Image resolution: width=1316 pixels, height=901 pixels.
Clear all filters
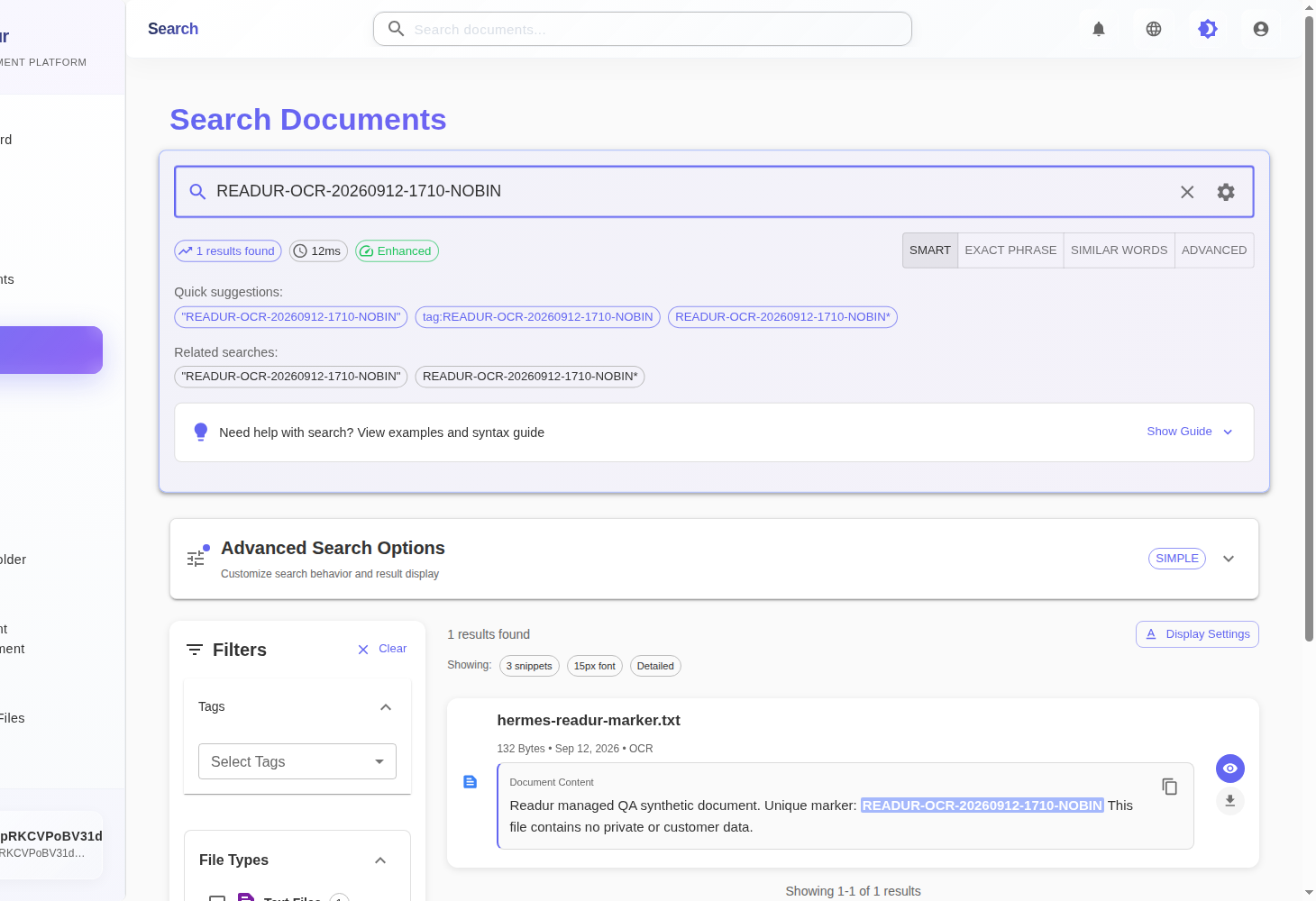click(x=382, y=649)
